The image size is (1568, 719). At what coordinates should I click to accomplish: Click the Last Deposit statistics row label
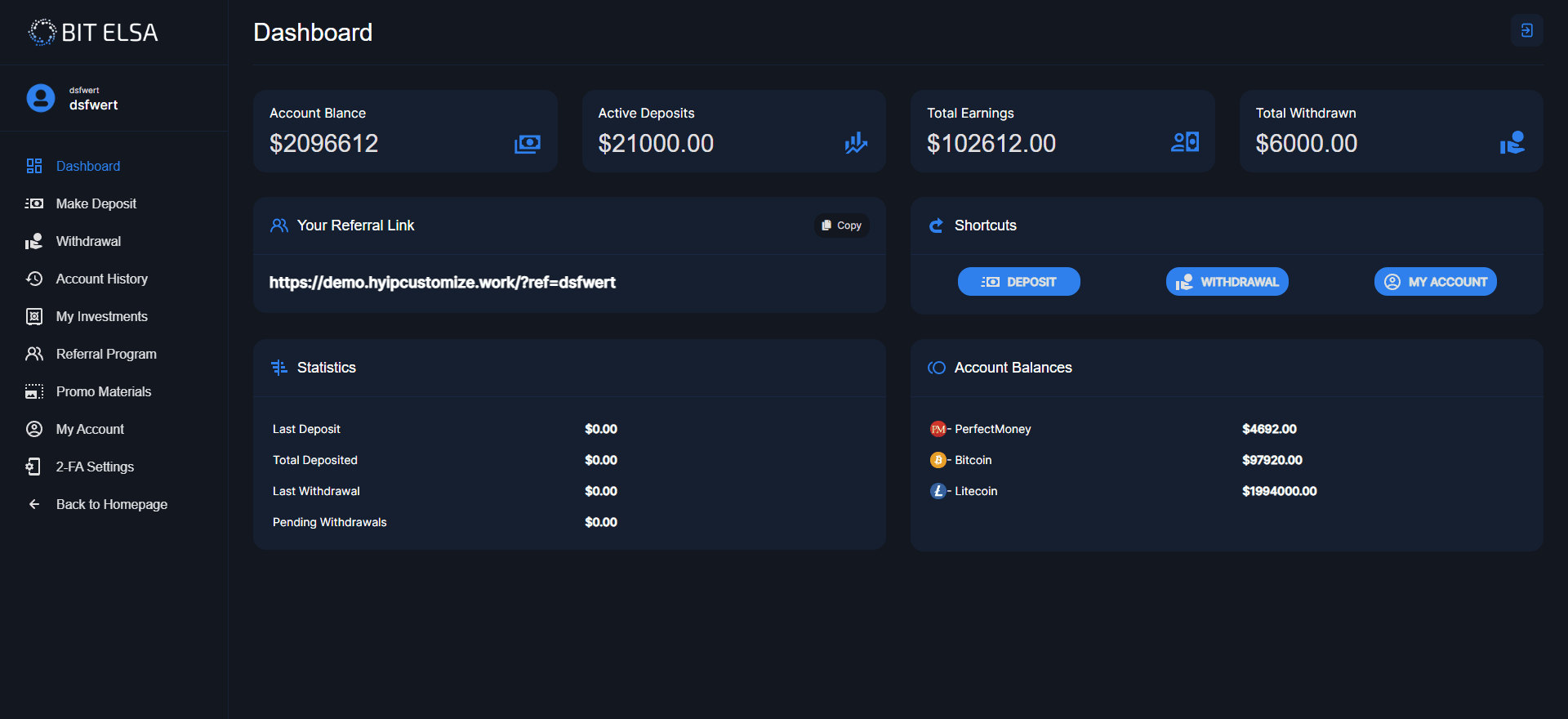coord(306,429)
